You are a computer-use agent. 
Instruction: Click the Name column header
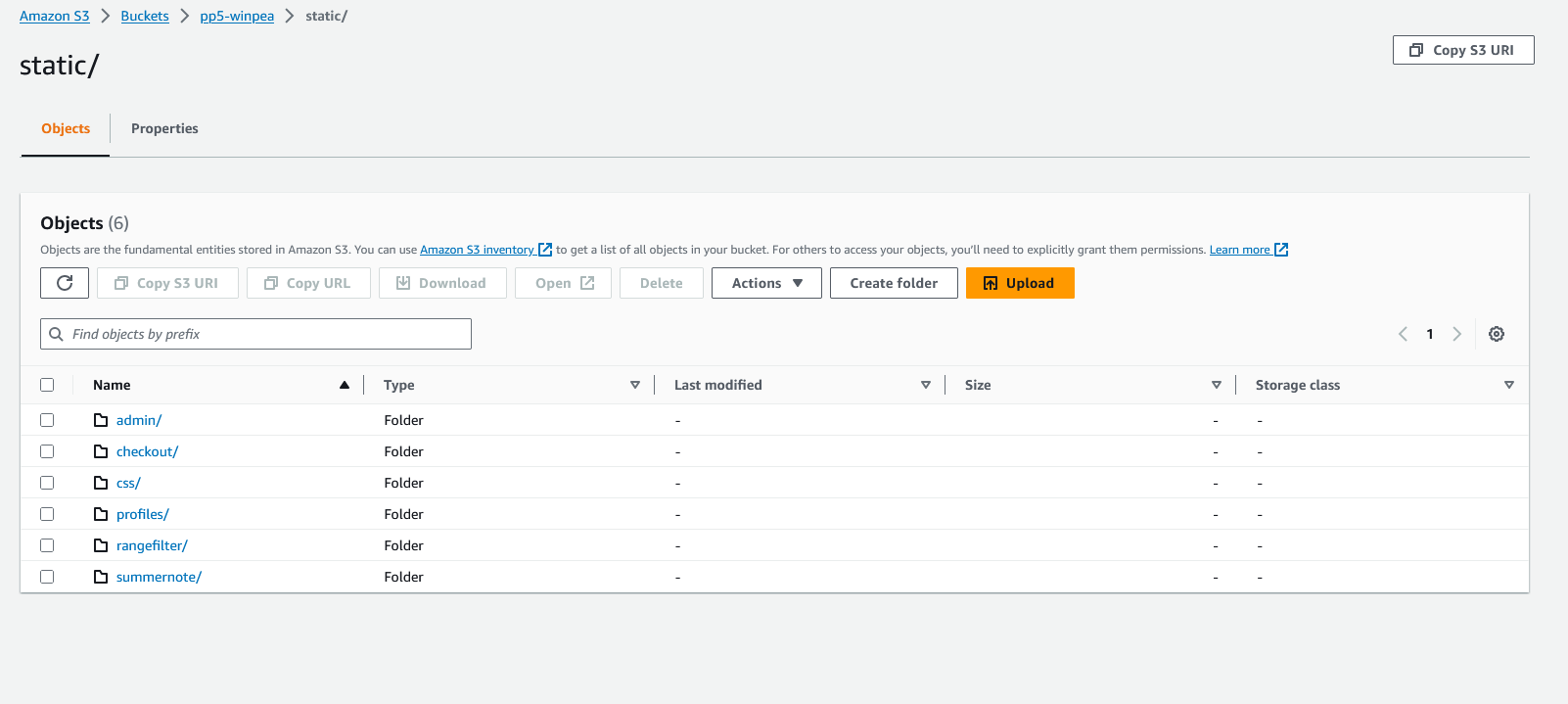[x=112, y=385]
